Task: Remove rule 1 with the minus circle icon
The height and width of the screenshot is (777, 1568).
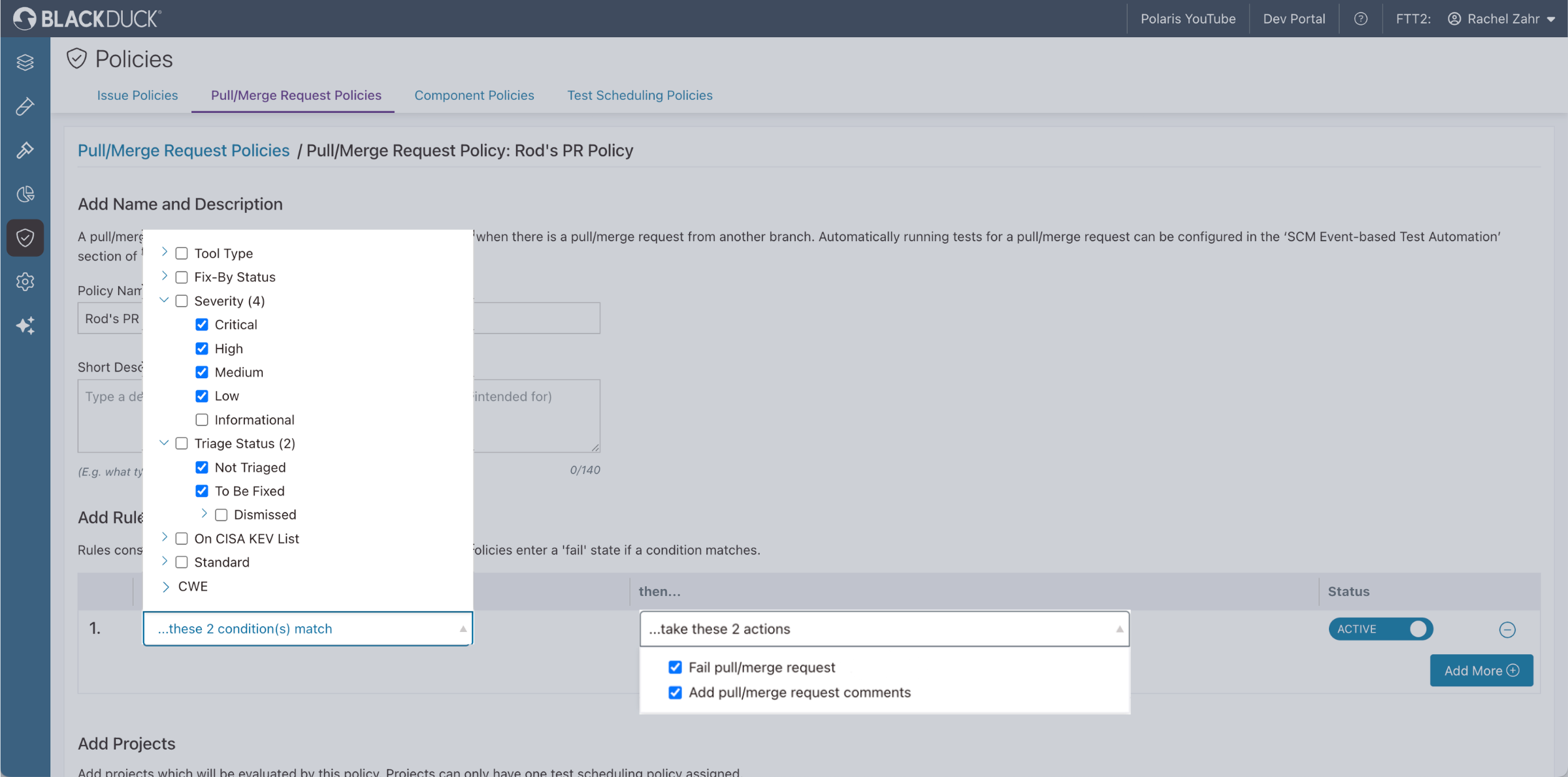Action: pyautogui.click(x=1507, y=629)
